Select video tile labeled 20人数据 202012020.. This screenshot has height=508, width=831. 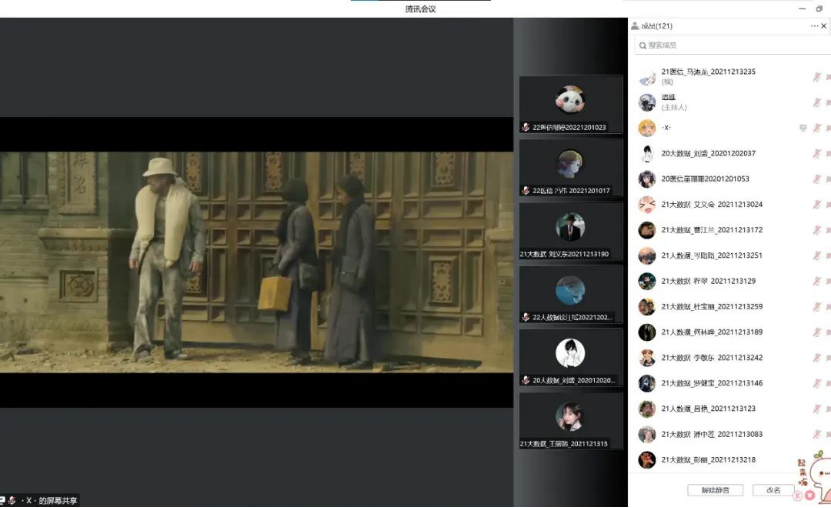tap(571, 358)
